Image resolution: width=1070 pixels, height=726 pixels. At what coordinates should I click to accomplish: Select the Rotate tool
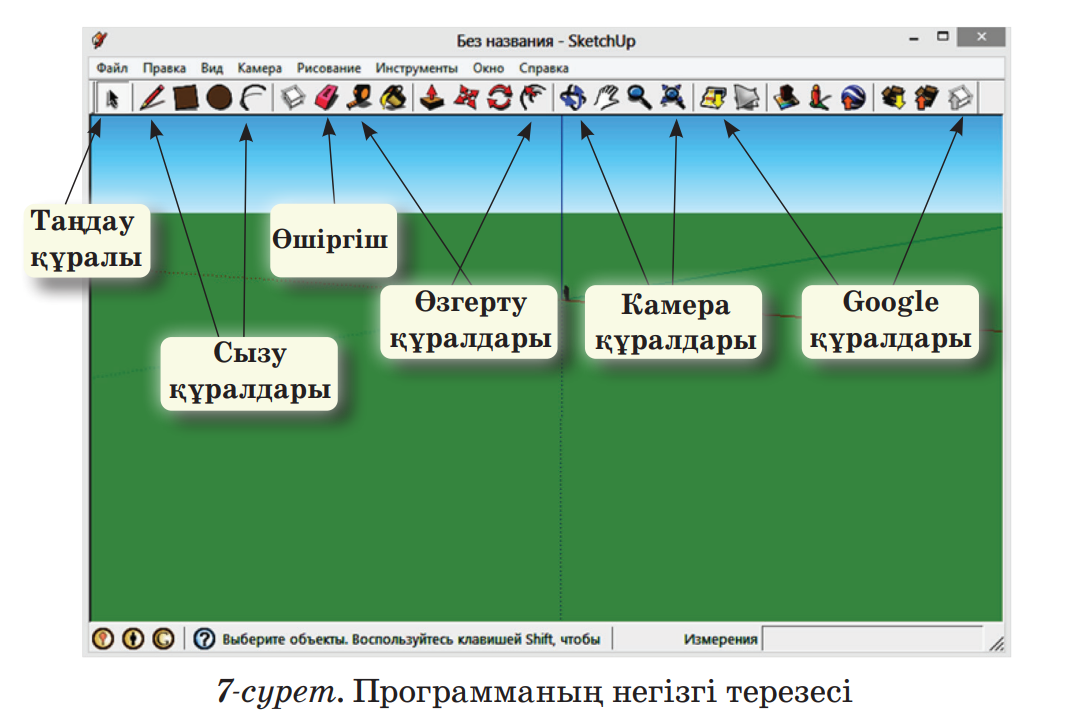tap(500, 98)
